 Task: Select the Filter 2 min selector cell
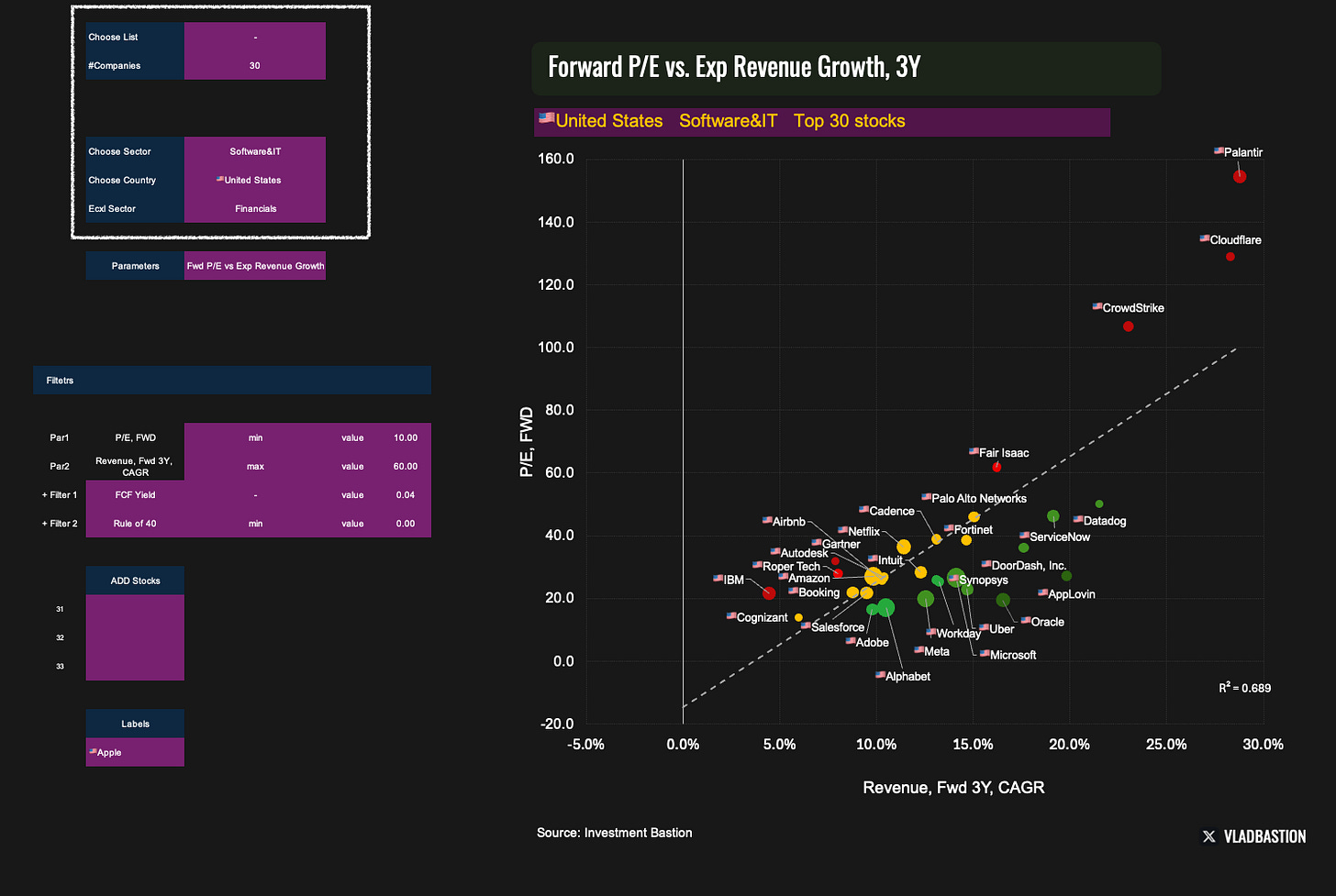point(255,524)
